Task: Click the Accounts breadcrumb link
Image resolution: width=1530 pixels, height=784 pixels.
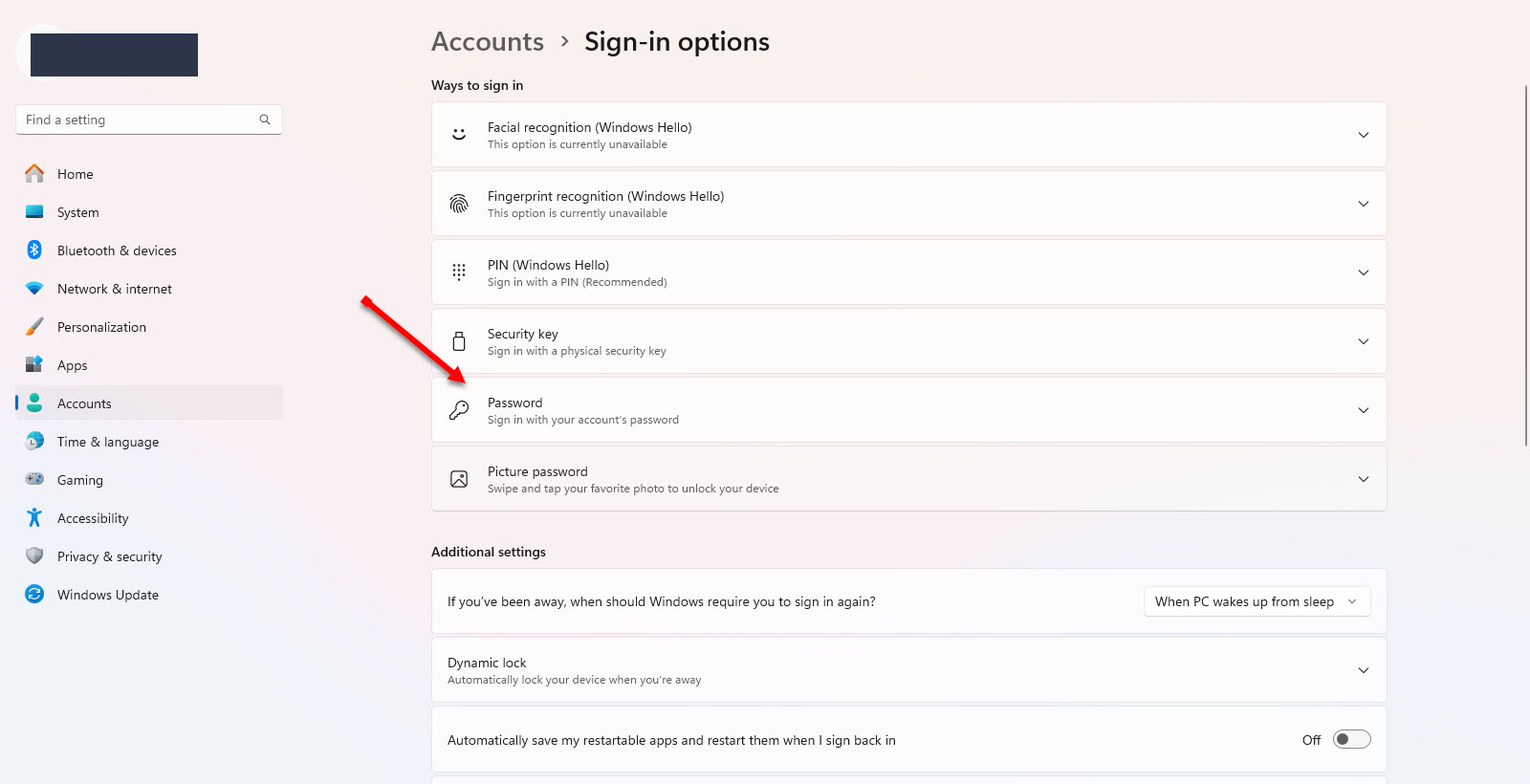Action: pyautogui.click(x=488, y=41)
